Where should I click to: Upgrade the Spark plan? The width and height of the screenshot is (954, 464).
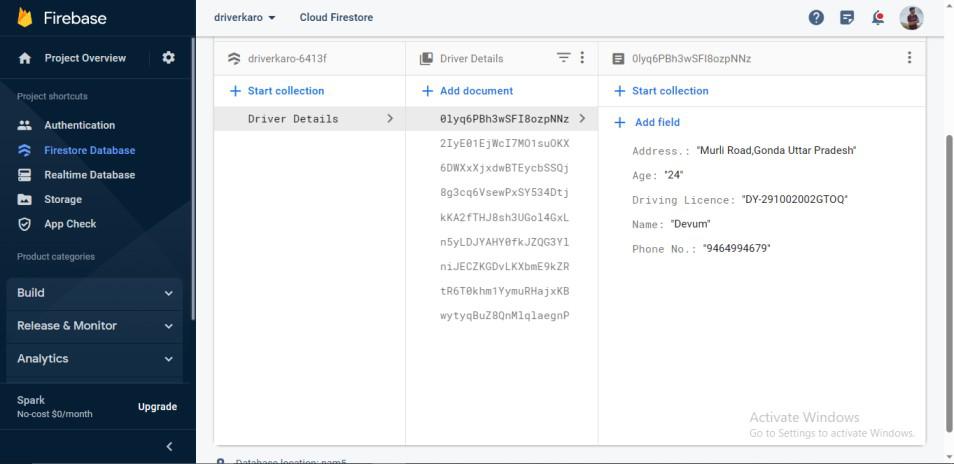coord(157,407)
